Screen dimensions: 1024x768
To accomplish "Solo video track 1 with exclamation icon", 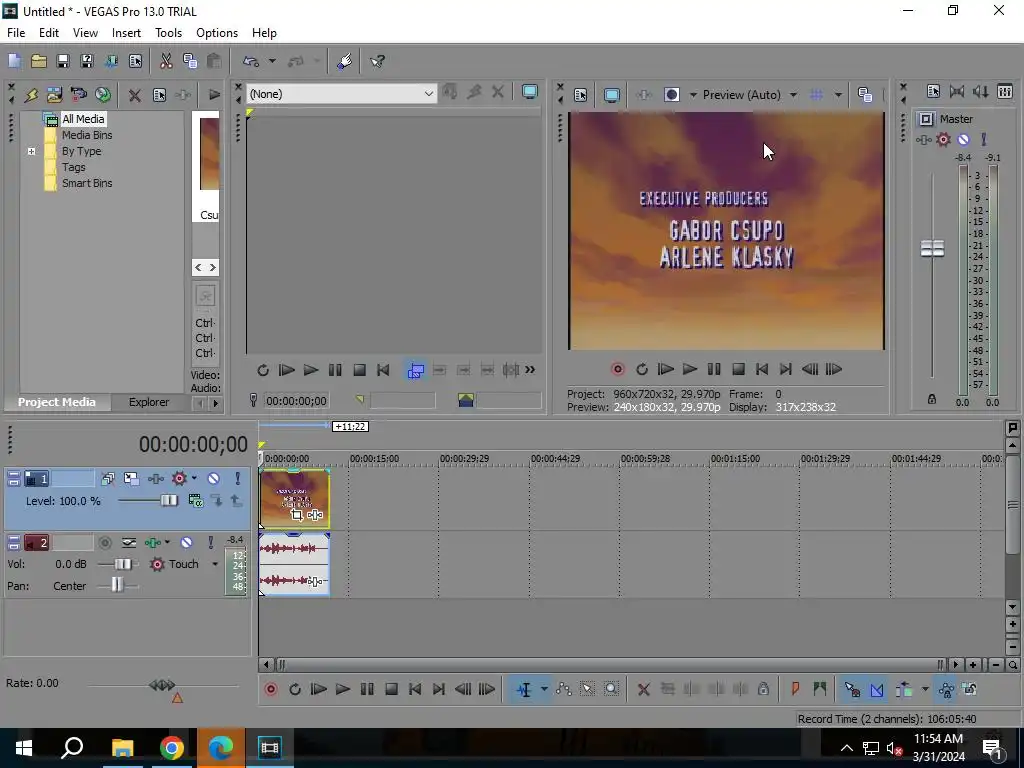I will coord(237,479).
